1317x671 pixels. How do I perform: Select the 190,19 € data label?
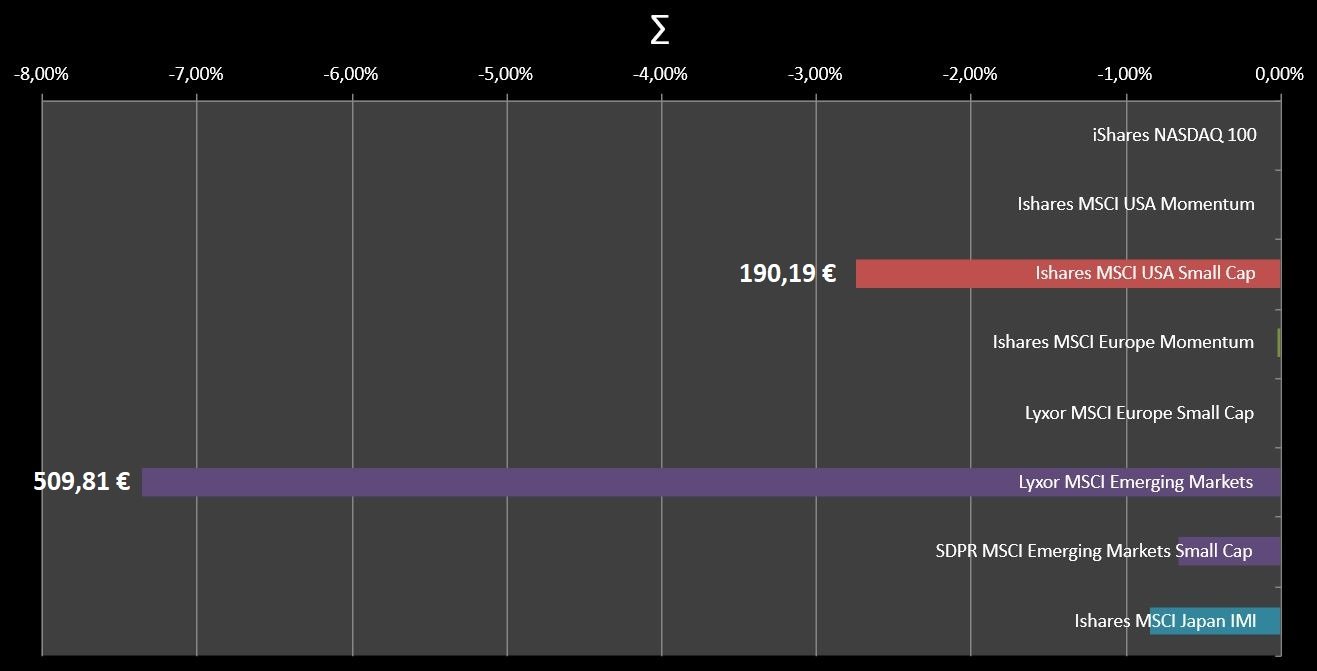pyautogui.click(x=788, y=273)
